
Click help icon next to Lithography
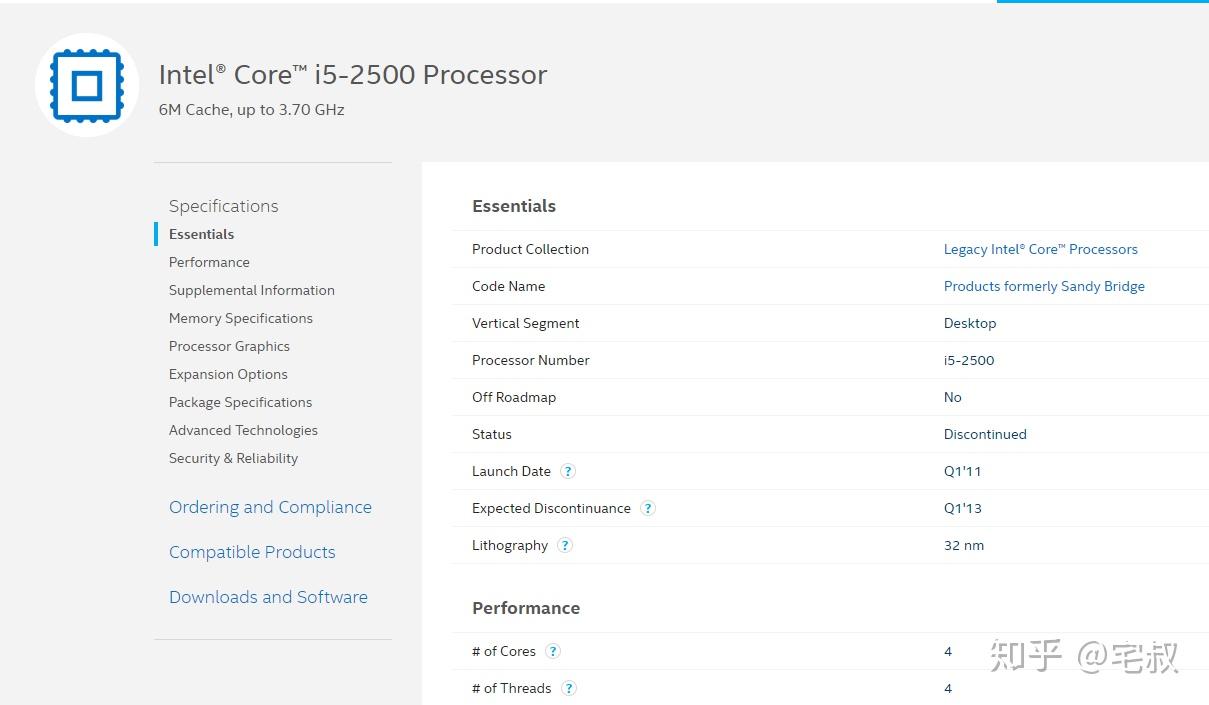pyautogui.click(x=565, y=545)
